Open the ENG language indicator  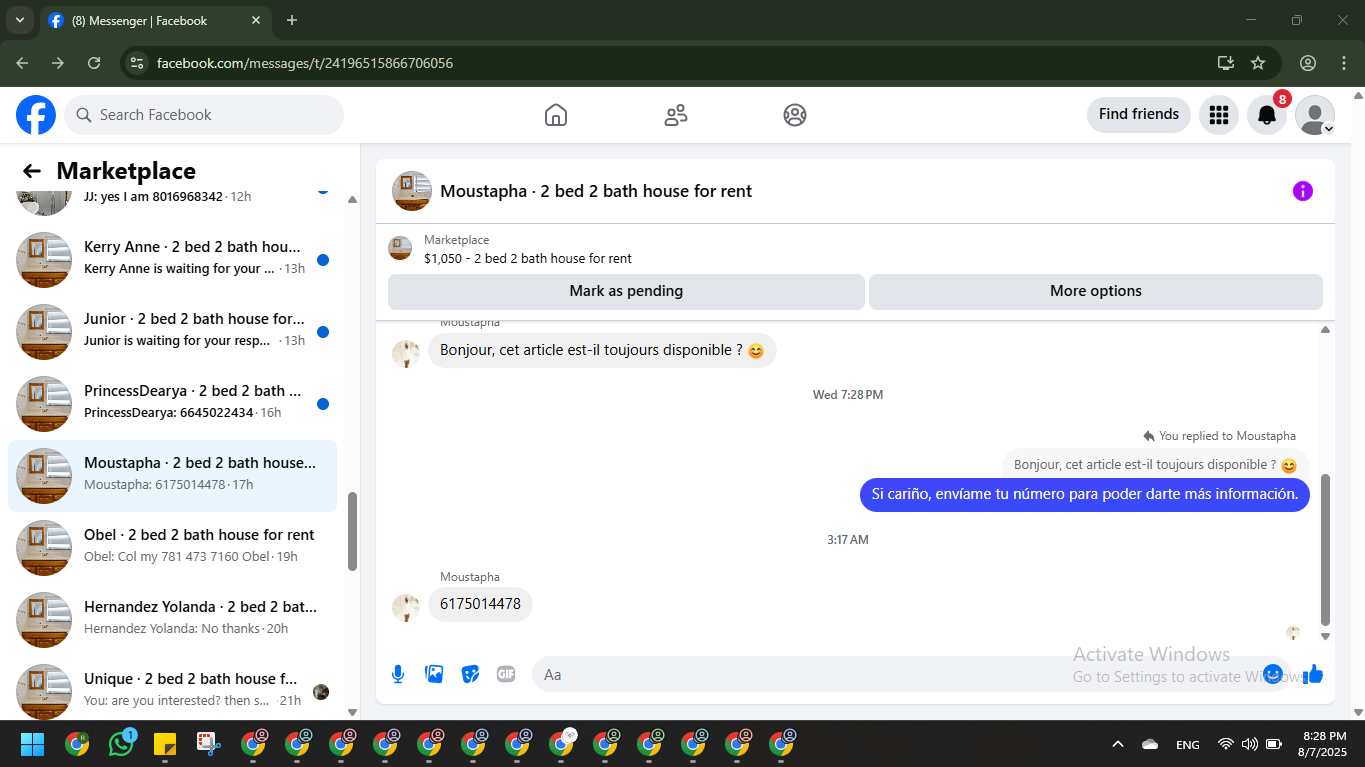(1188, 744)
